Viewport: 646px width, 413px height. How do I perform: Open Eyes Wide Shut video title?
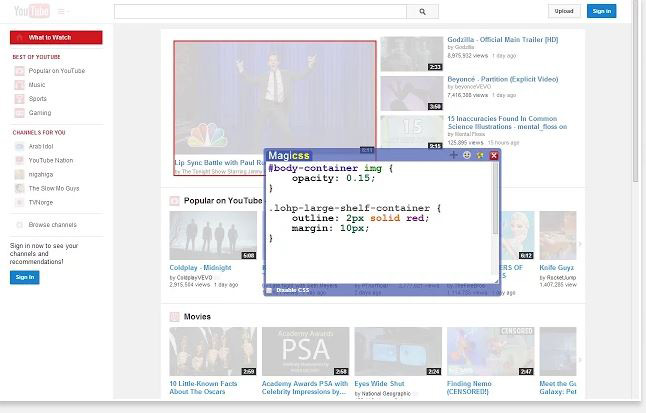point(379,384)
